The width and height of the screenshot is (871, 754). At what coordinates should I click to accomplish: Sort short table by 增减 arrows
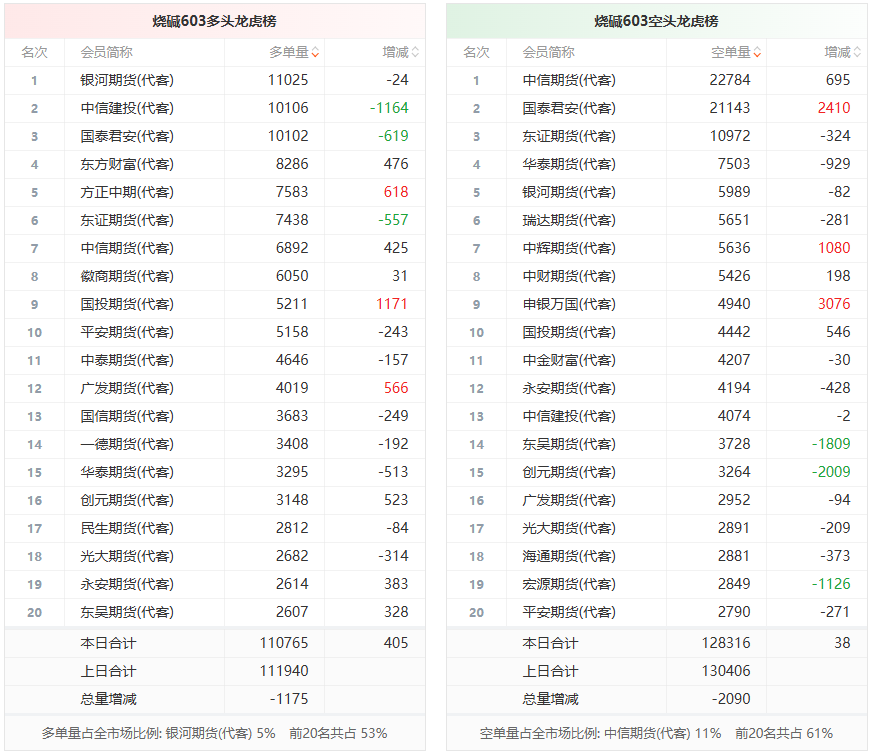(857, 53)
